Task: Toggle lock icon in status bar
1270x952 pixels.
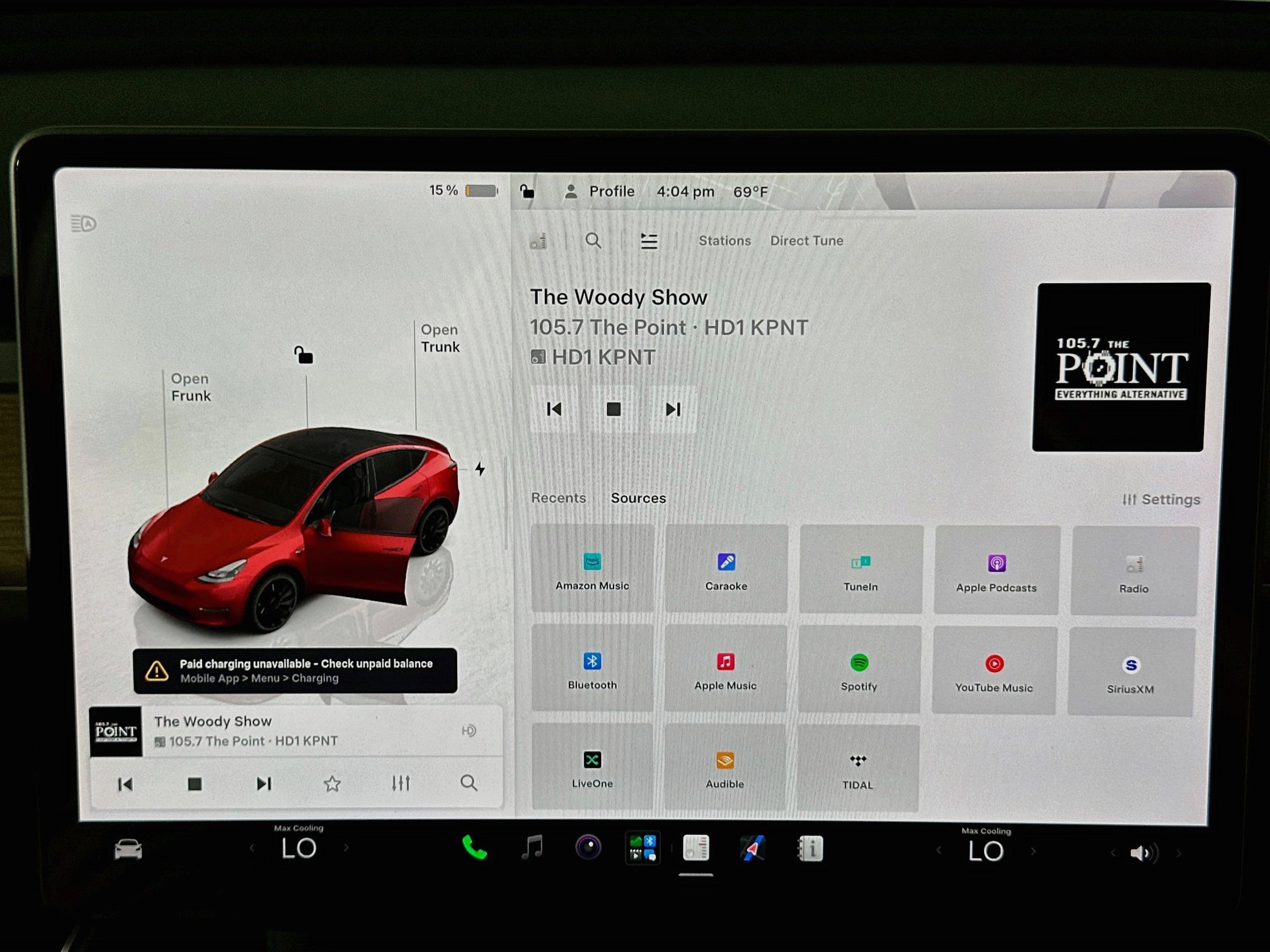Action: click(527, 191)
